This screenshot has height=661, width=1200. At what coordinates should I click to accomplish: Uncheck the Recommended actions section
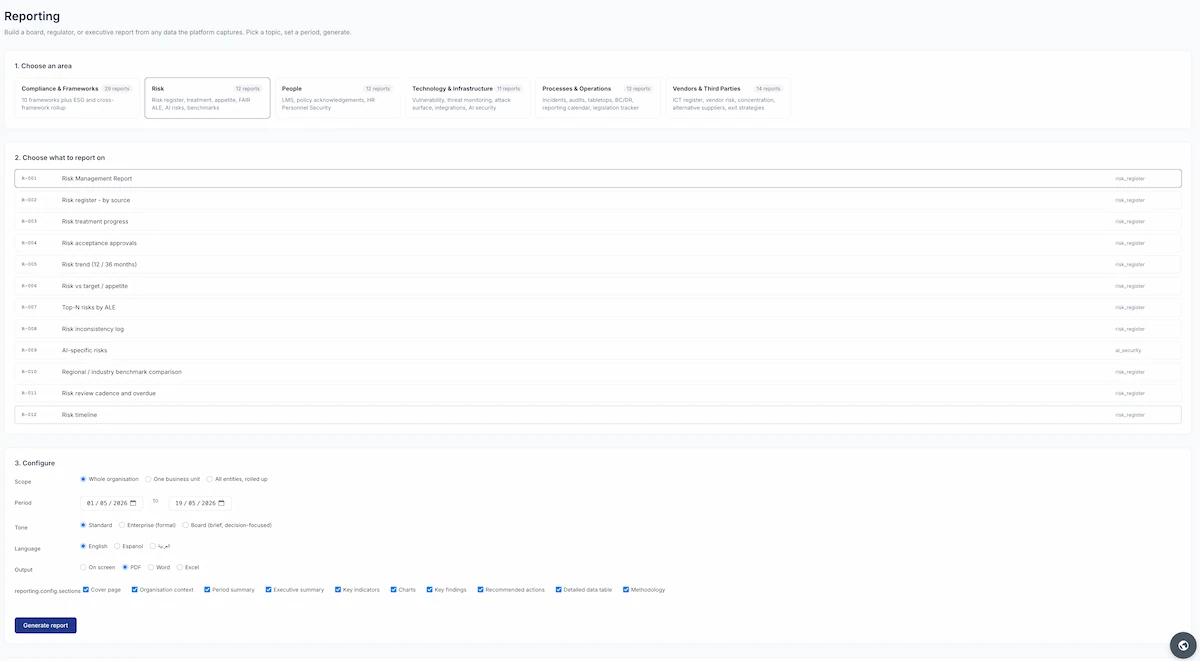point(481,590)
